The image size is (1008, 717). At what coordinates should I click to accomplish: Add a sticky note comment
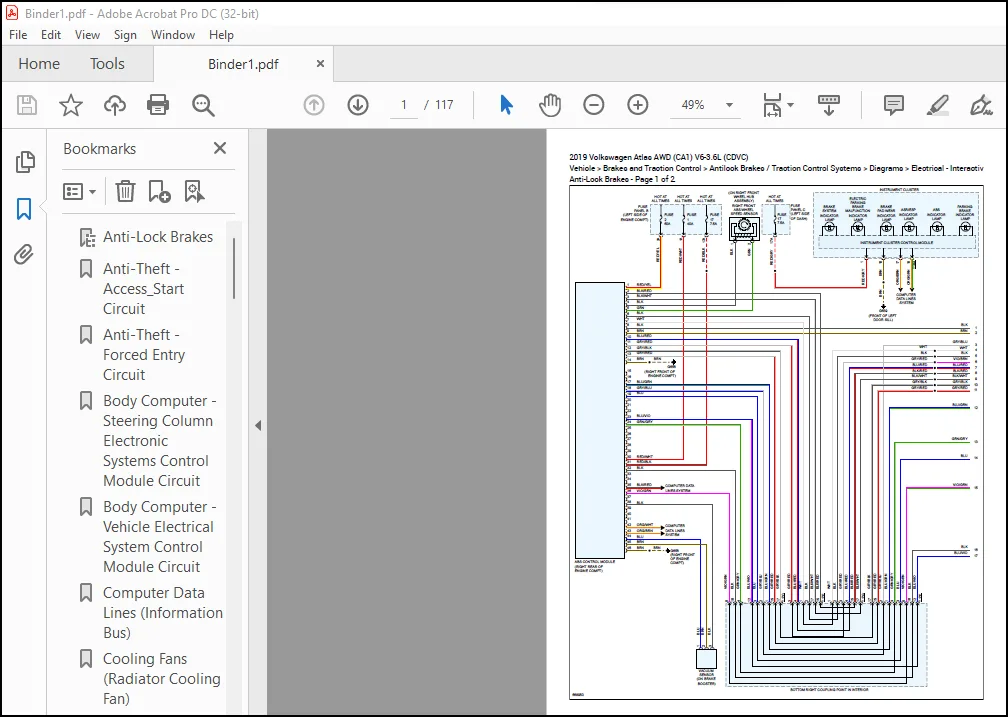coord(894,105)
